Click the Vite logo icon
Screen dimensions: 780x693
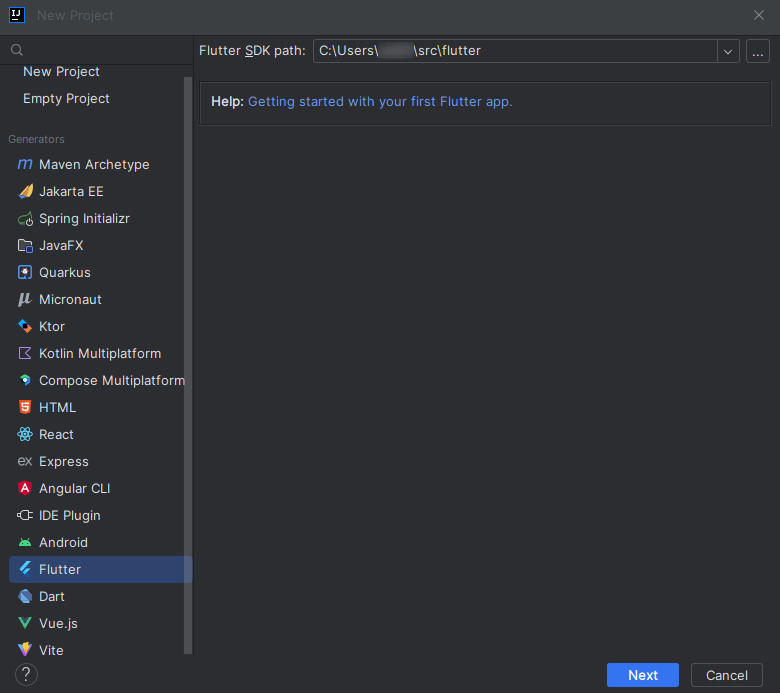click(x=25, y=650)
